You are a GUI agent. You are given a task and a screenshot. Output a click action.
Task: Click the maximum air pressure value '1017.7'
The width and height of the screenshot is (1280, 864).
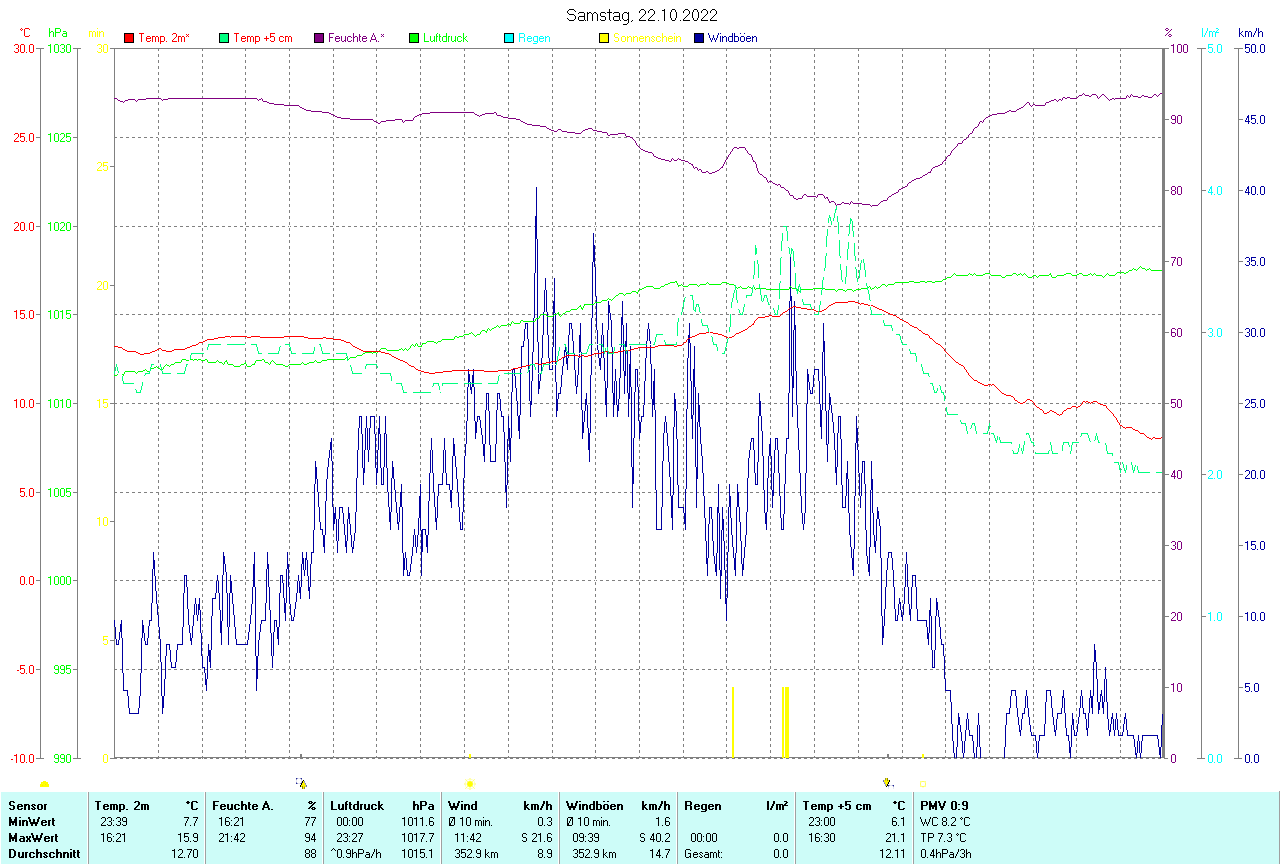pyautogui.click(x=418, y=838)
